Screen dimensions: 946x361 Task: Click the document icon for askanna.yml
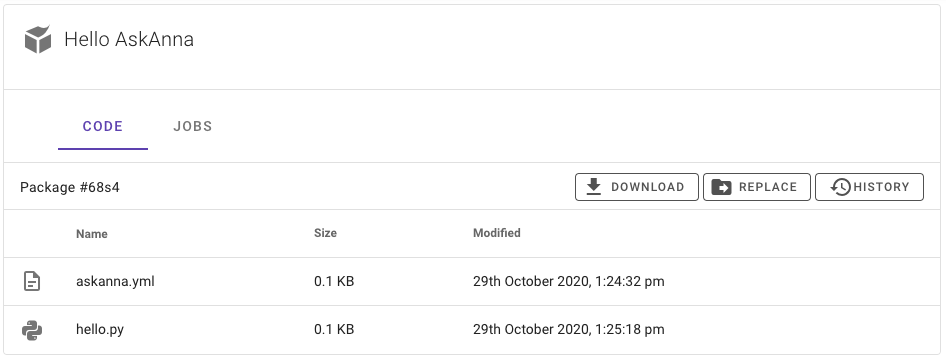tap(32, 281)
